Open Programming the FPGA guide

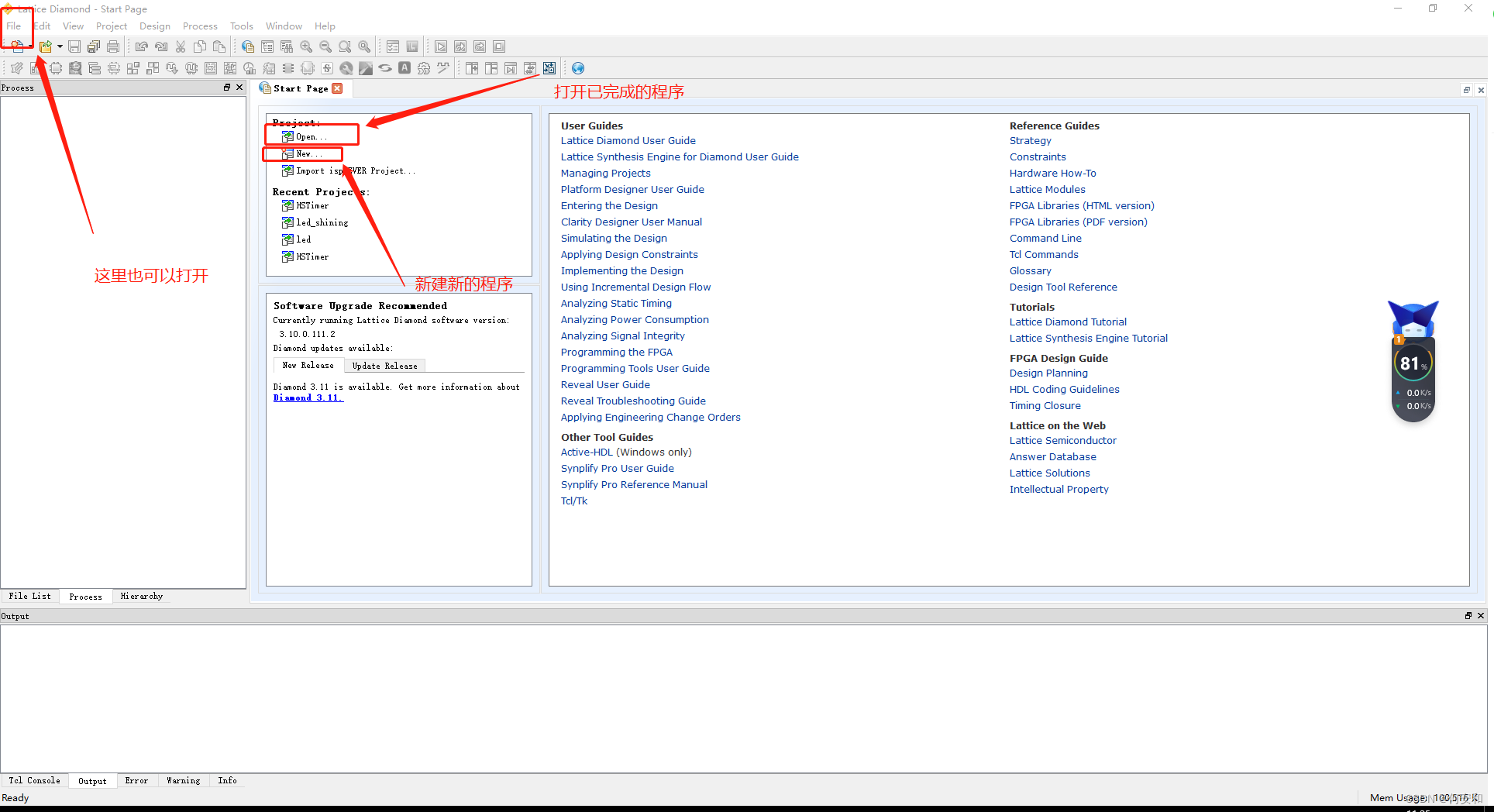[x=617, y=352]
